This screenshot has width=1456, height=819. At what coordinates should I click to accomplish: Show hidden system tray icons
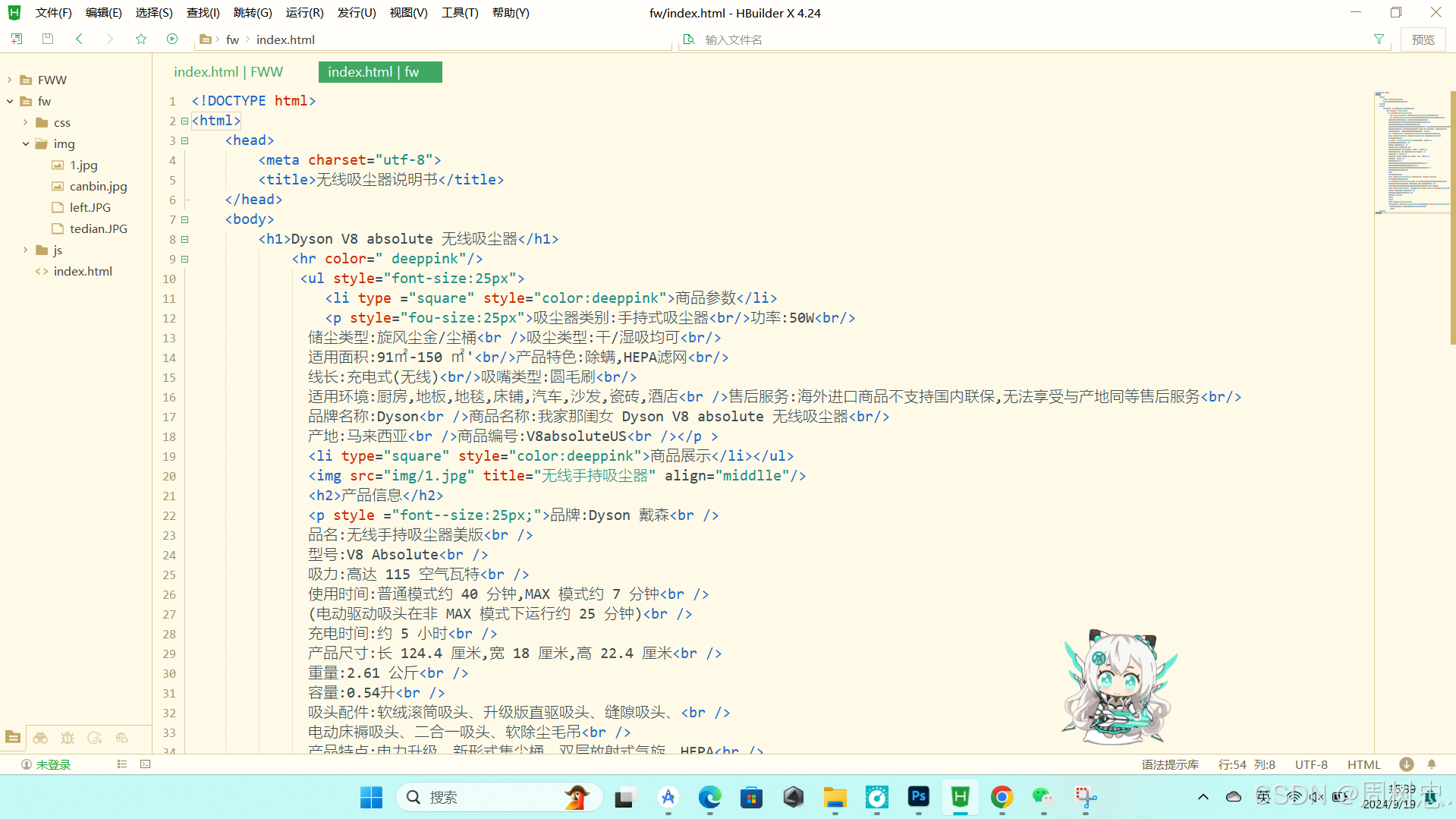pyautogui.click(x=1203, y=796)
